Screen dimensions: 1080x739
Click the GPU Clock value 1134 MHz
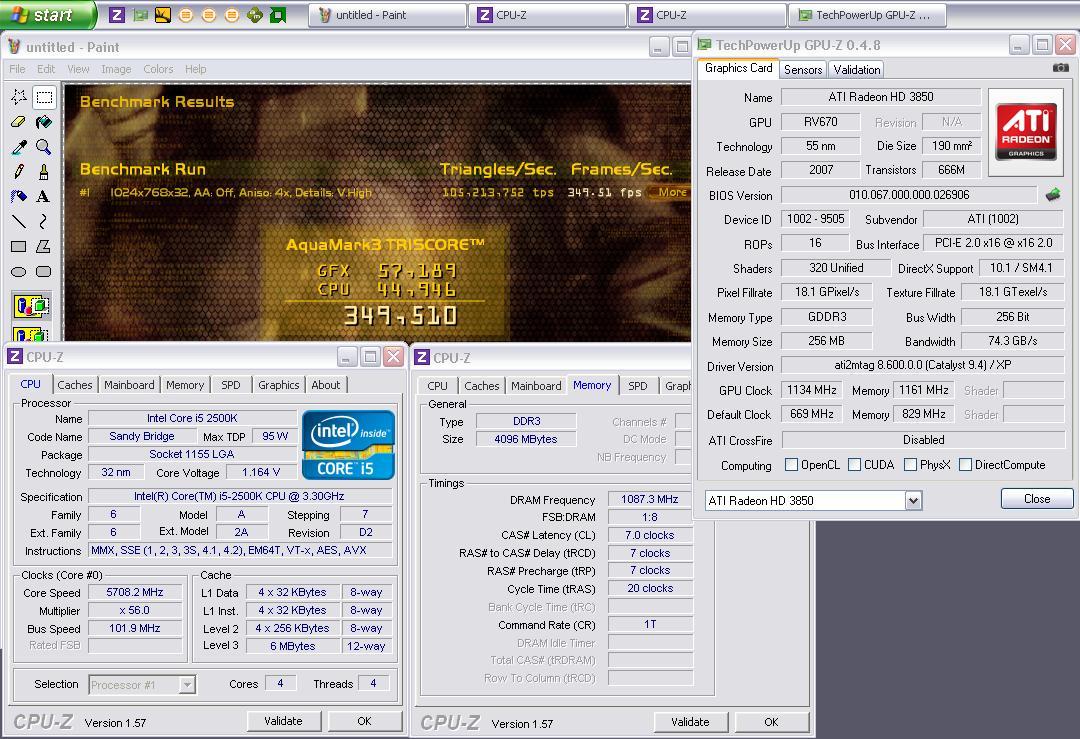812,390
